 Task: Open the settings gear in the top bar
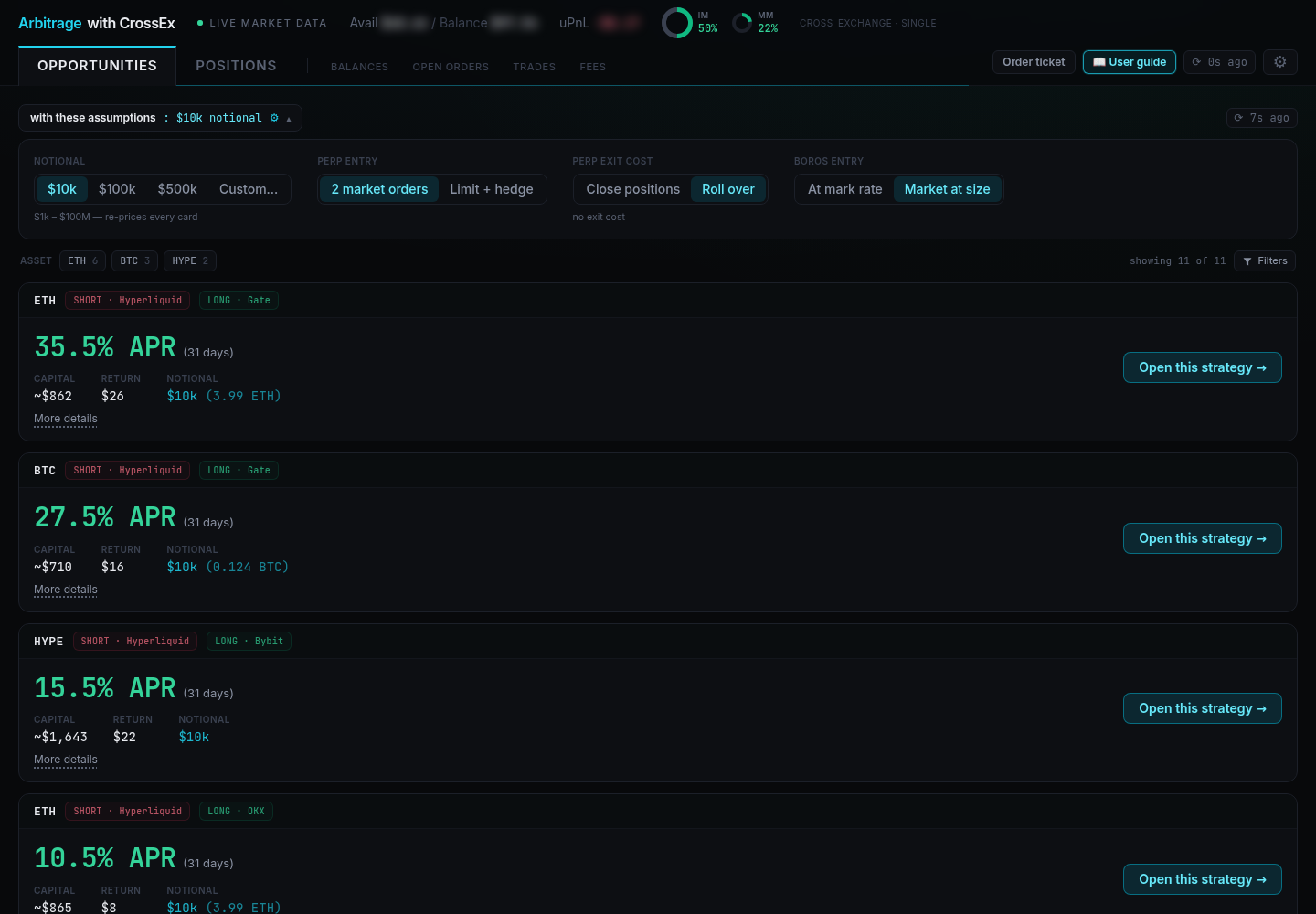pyautogui.click(x=1280, y=62)
